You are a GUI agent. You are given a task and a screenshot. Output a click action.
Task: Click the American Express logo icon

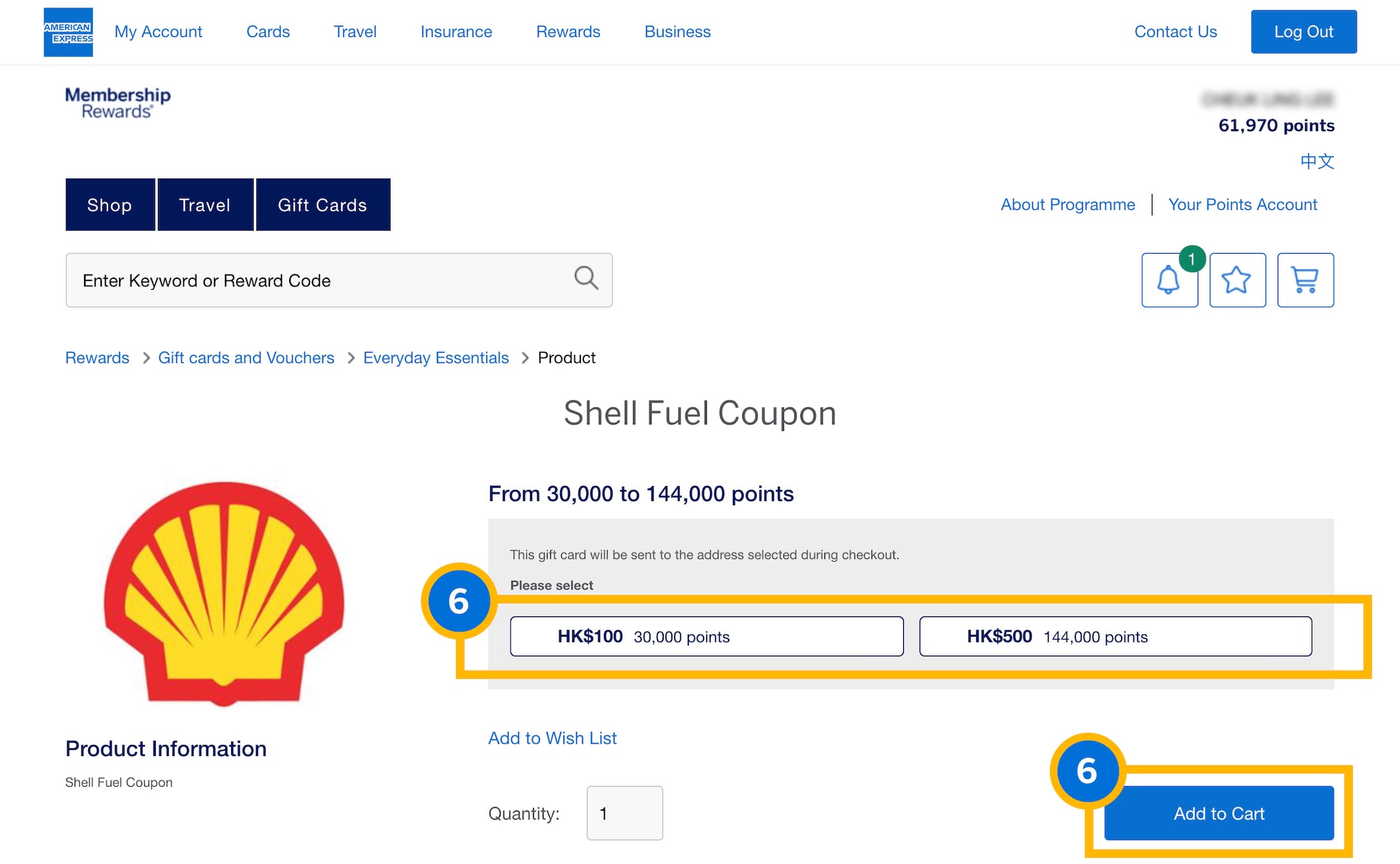(68, 32)
